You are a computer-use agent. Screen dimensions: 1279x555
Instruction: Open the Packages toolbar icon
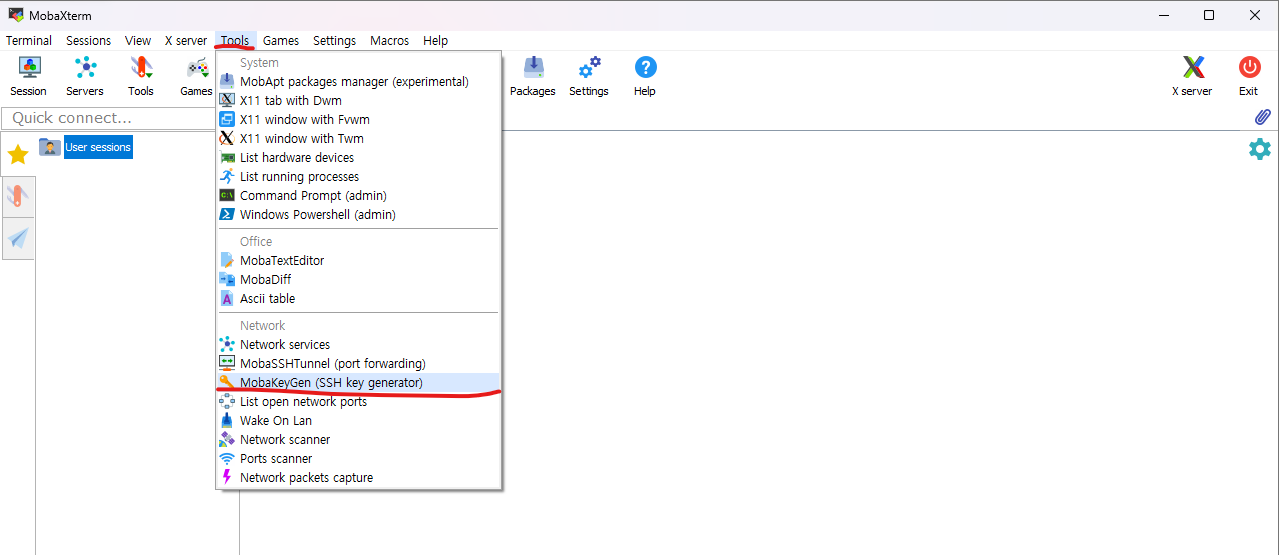click(533, 76)
